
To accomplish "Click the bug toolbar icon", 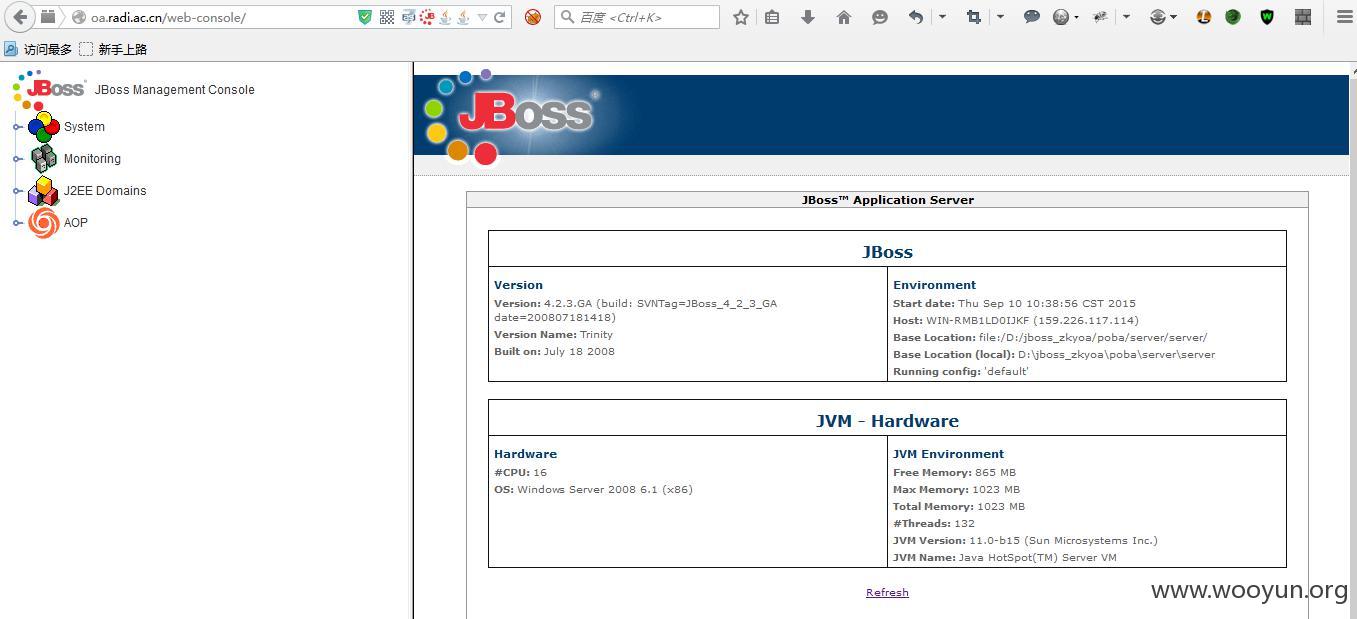I will tap(1101, 17).
